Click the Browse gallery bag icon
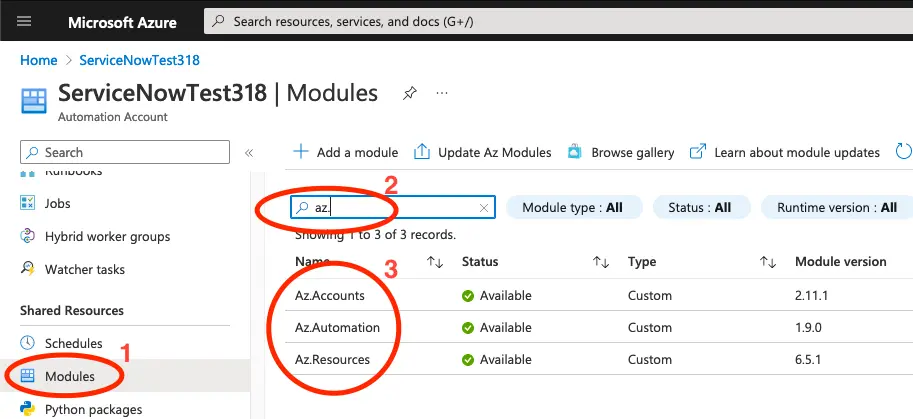The image size is (913, 419). 575,152
